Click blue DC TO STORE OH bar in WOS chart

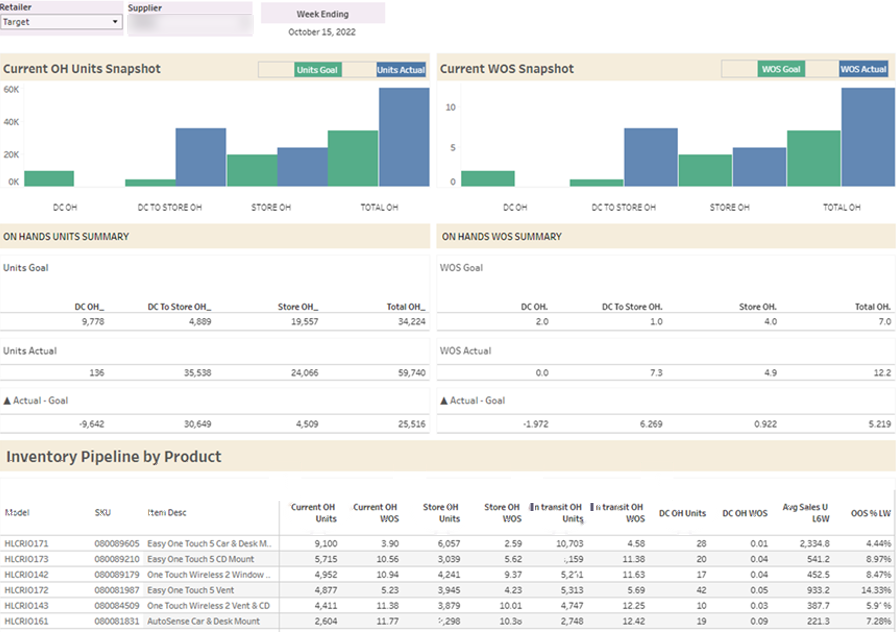point(650,157)
